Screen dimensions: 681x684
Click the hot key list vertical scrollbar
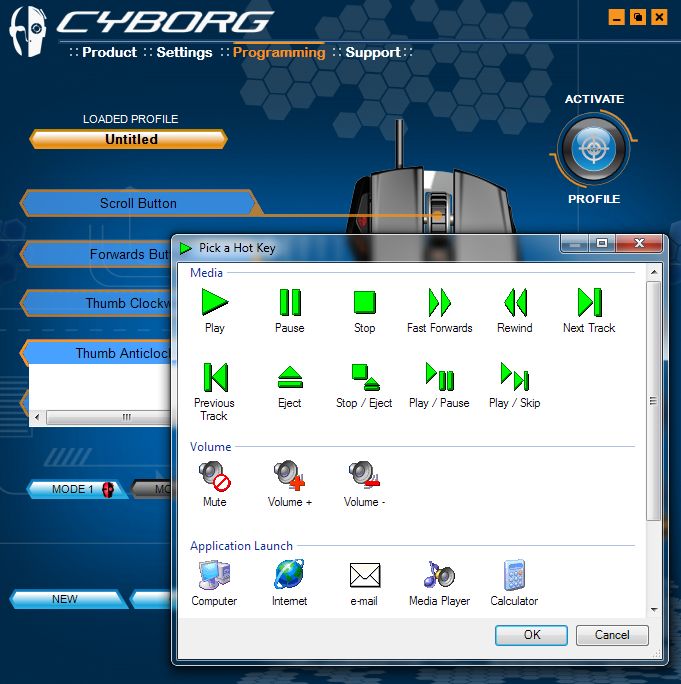(x=653, y=400)
